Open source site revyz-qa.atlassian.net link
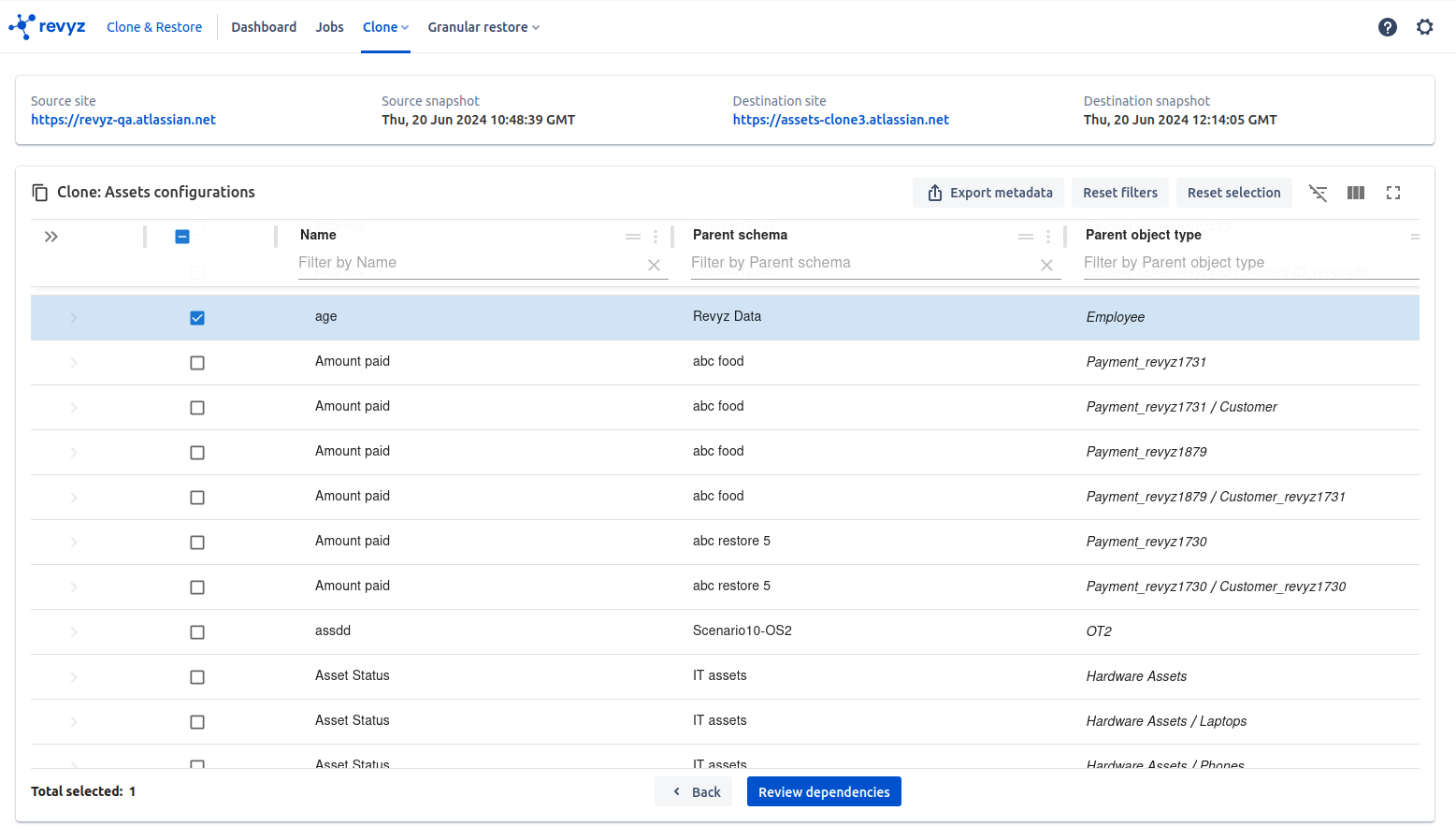1456x840 pixels. click(123, 120)
